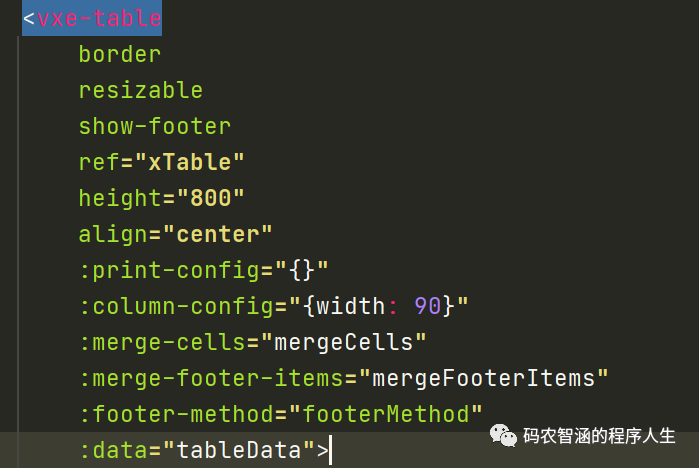Click the purple number 90
This screenshot has height=468, width=699.
[427, 306]
